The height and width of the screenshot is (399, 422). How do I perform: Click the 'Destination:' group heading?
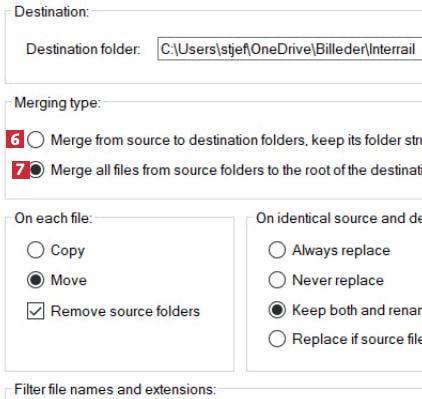(x=52, y=12)
